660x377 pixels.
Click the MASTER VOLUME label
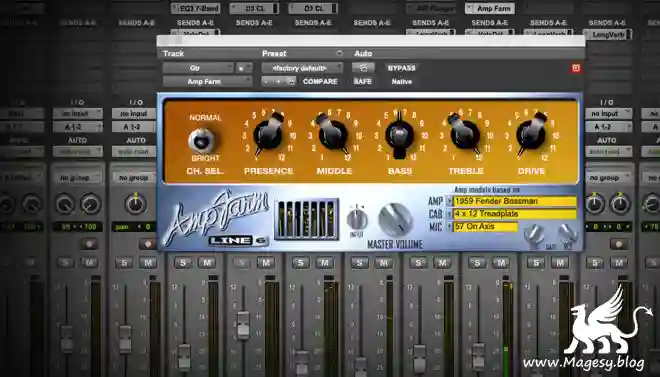(x=395, y=244)
